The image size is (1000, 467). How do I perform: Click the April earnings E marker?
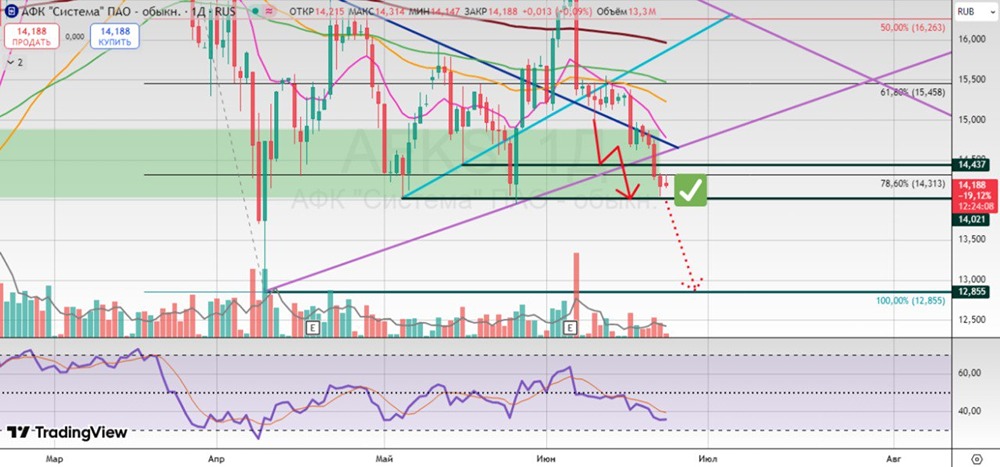tap(312, 328)
